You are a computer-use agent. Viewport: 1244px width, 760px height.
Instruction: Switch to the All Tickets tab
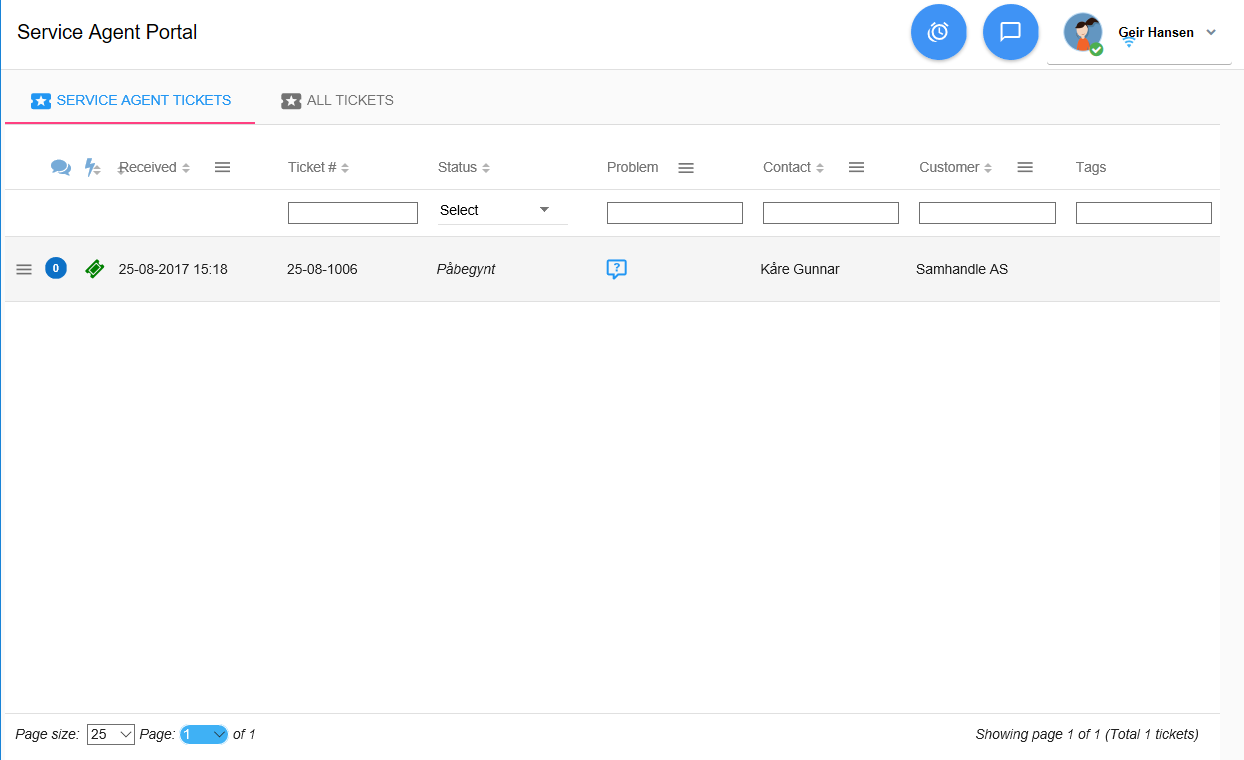pos(337,100)
